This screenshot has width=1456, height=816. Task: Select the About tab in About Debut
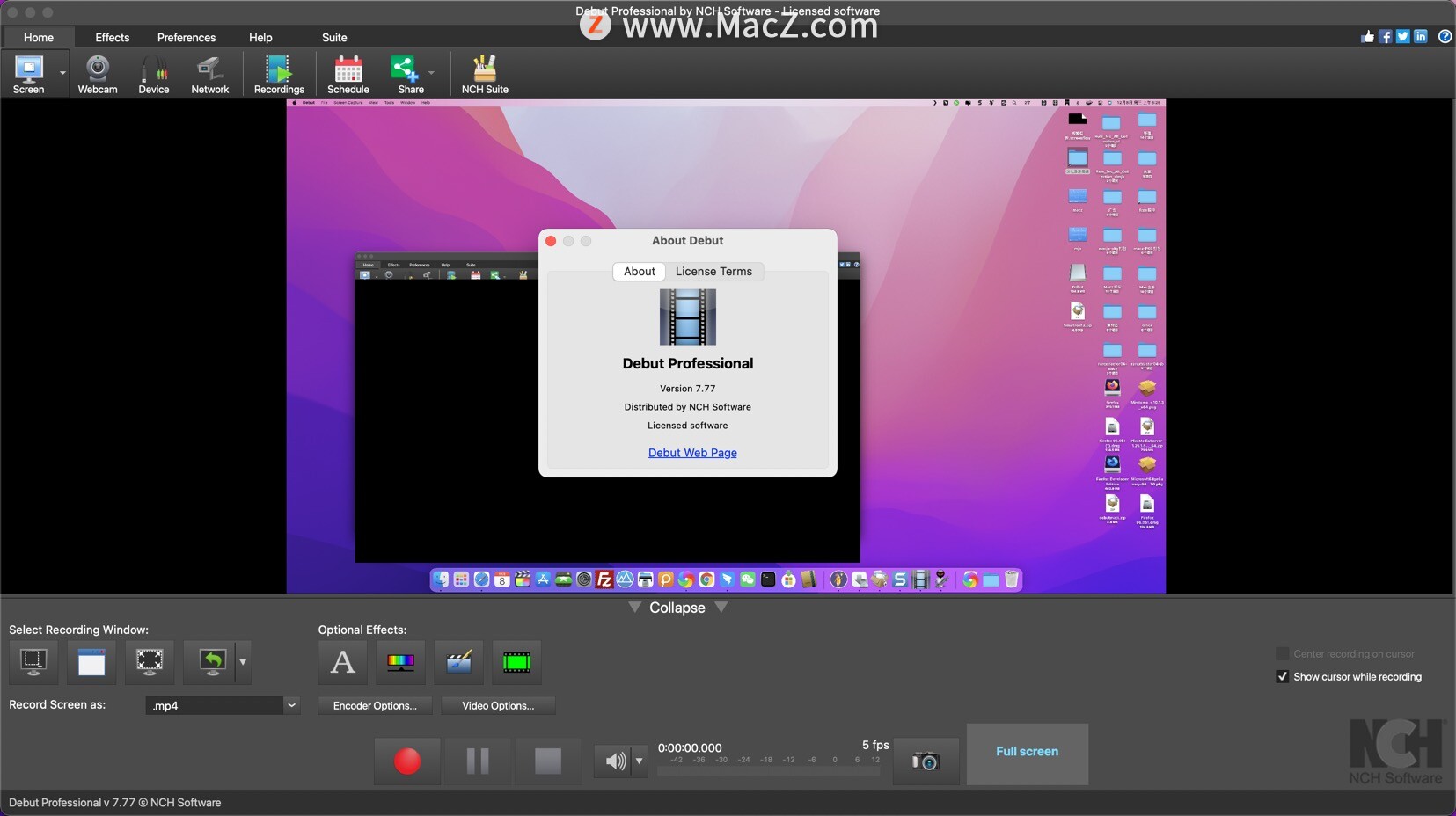(x=640, y=272)
